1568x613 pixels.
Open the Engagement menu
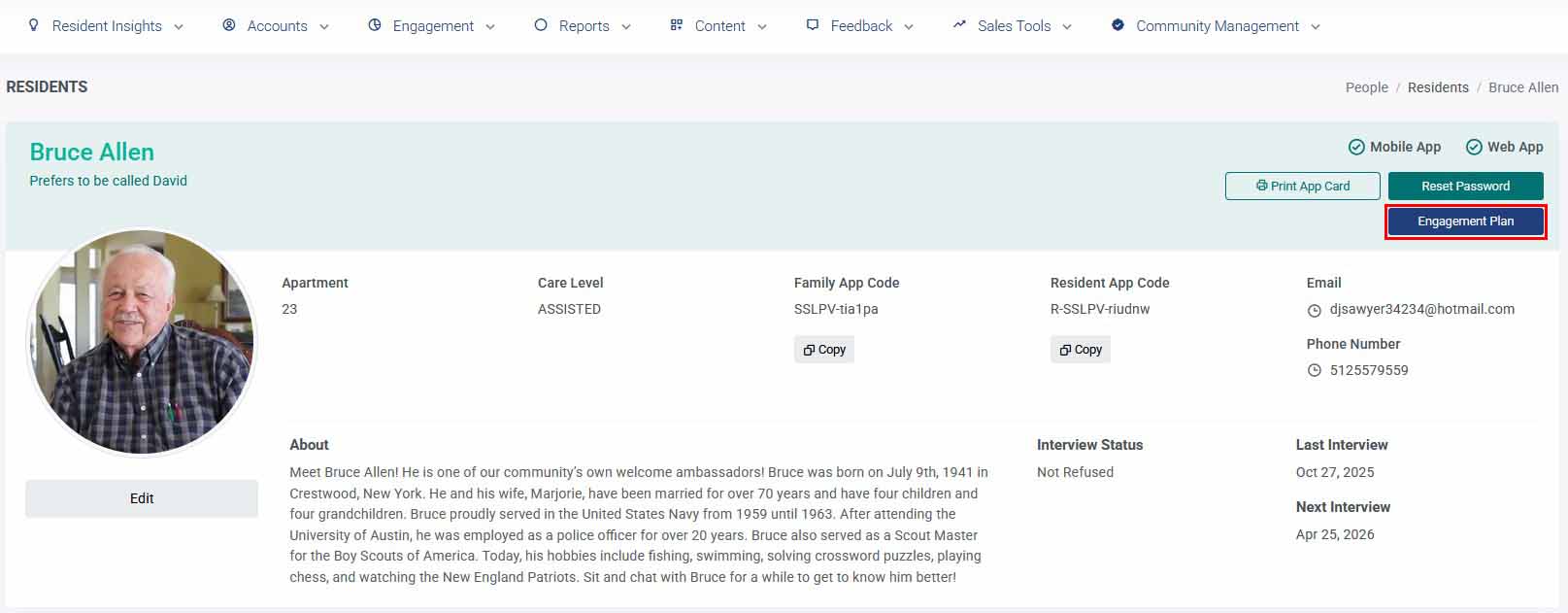[x=432, y=26]
